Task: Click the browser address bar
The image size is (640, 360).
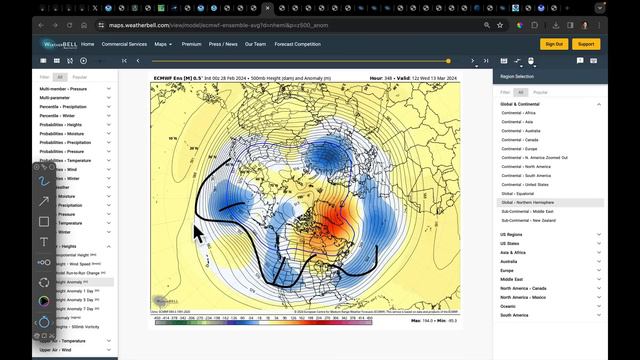Action: click(286, 25)
